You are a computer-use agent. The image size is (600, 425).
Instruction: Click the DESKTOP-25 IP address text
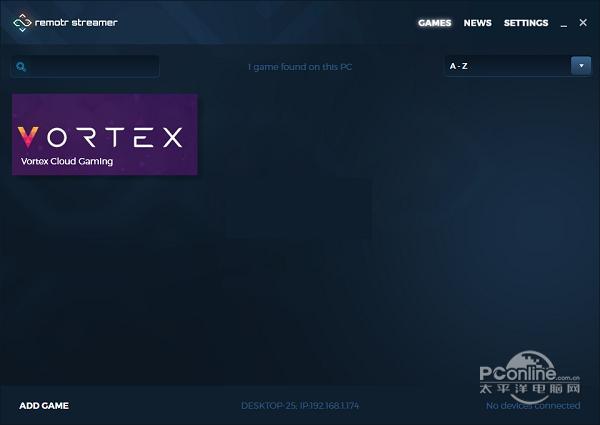[300, 405]
